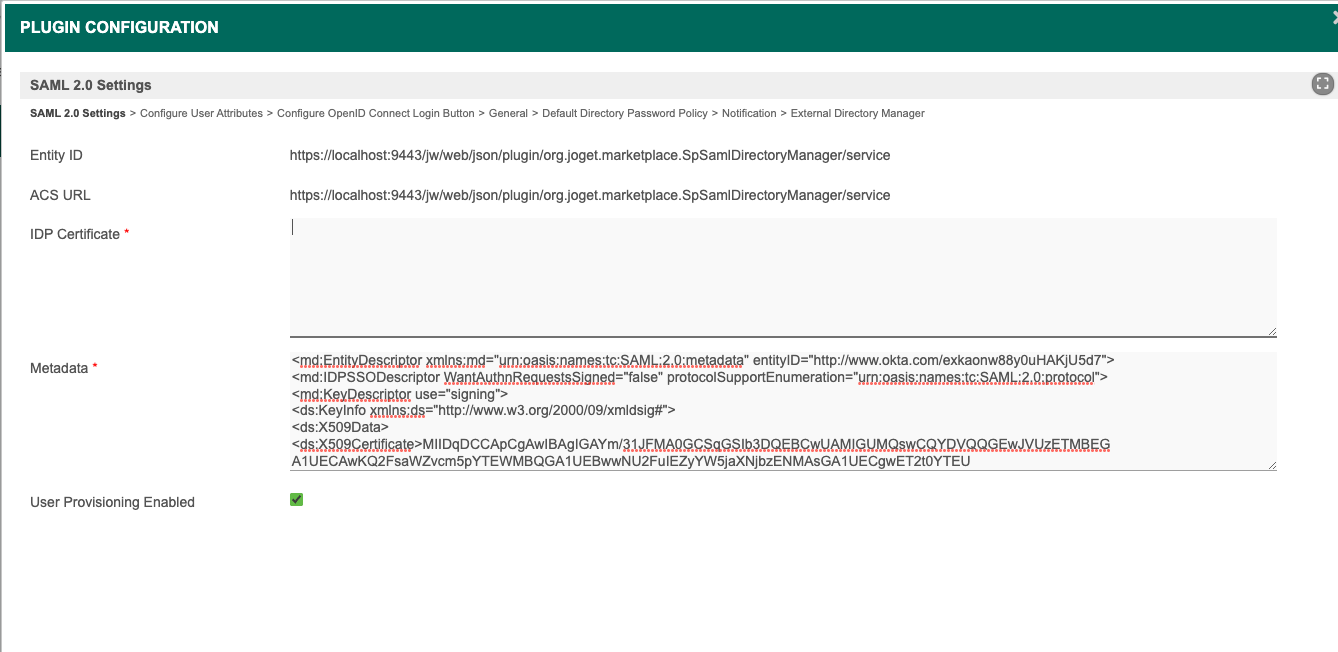Click into the IDP Certificate text area
Viewport: 1338px width, 652px height.
pos(783,278)
